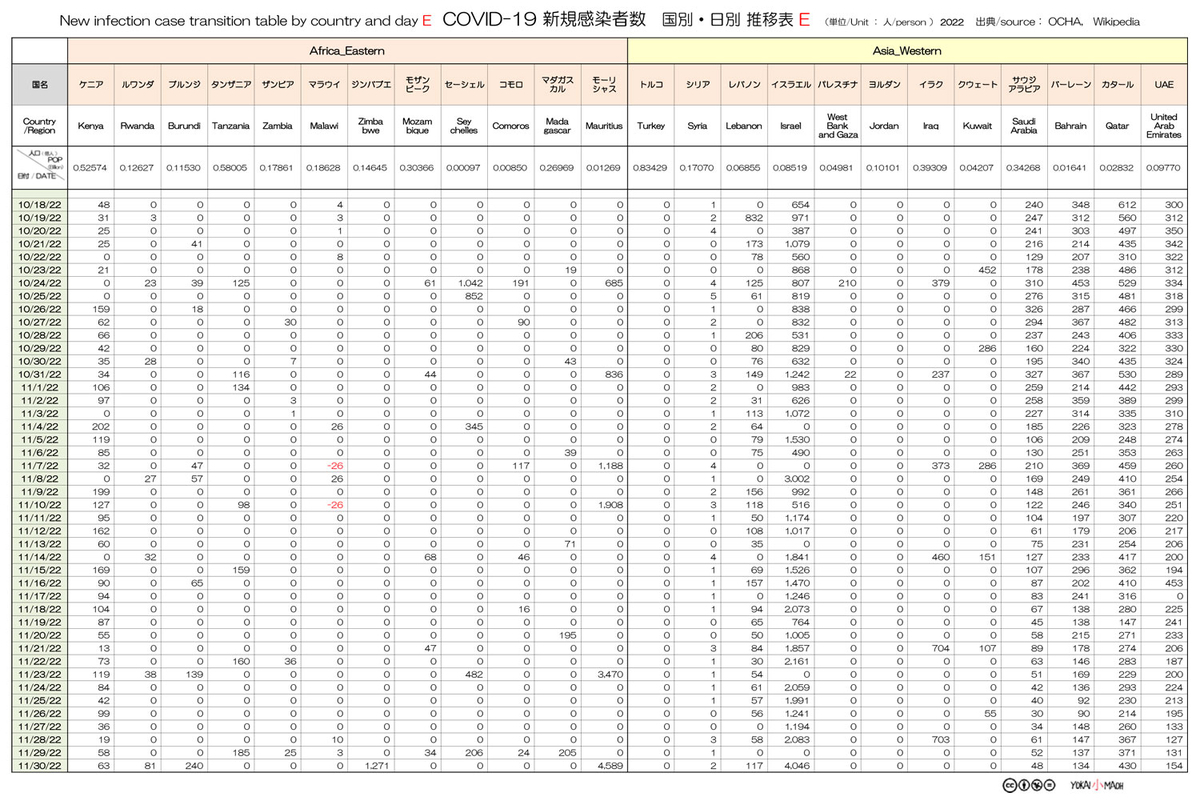Viewport: 1200px width, 801px height.
Task: Click the Zimbabwe column header
Action: click(x=371, y=127)
